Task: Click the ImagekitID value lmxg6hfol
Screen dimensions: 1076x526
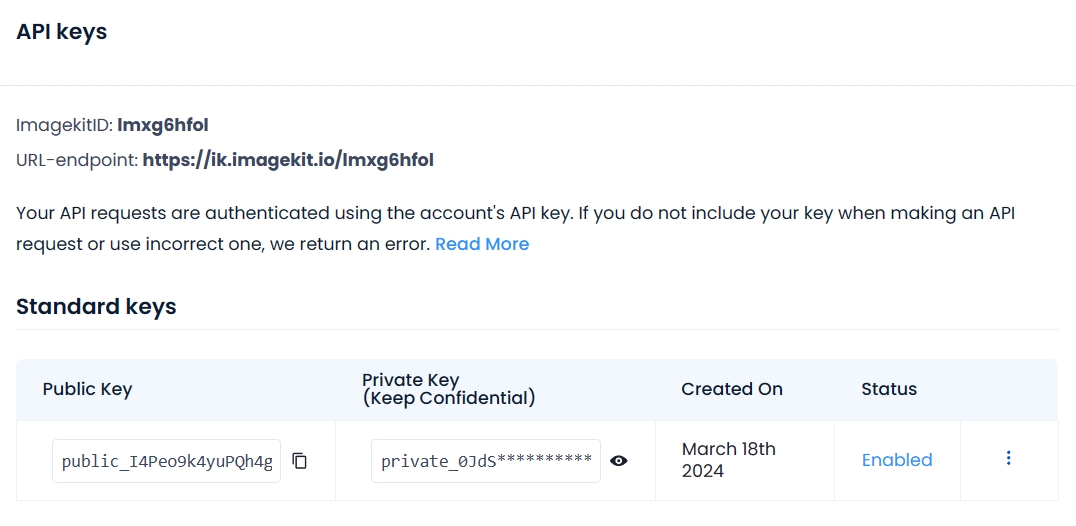Action: [163, 125]
